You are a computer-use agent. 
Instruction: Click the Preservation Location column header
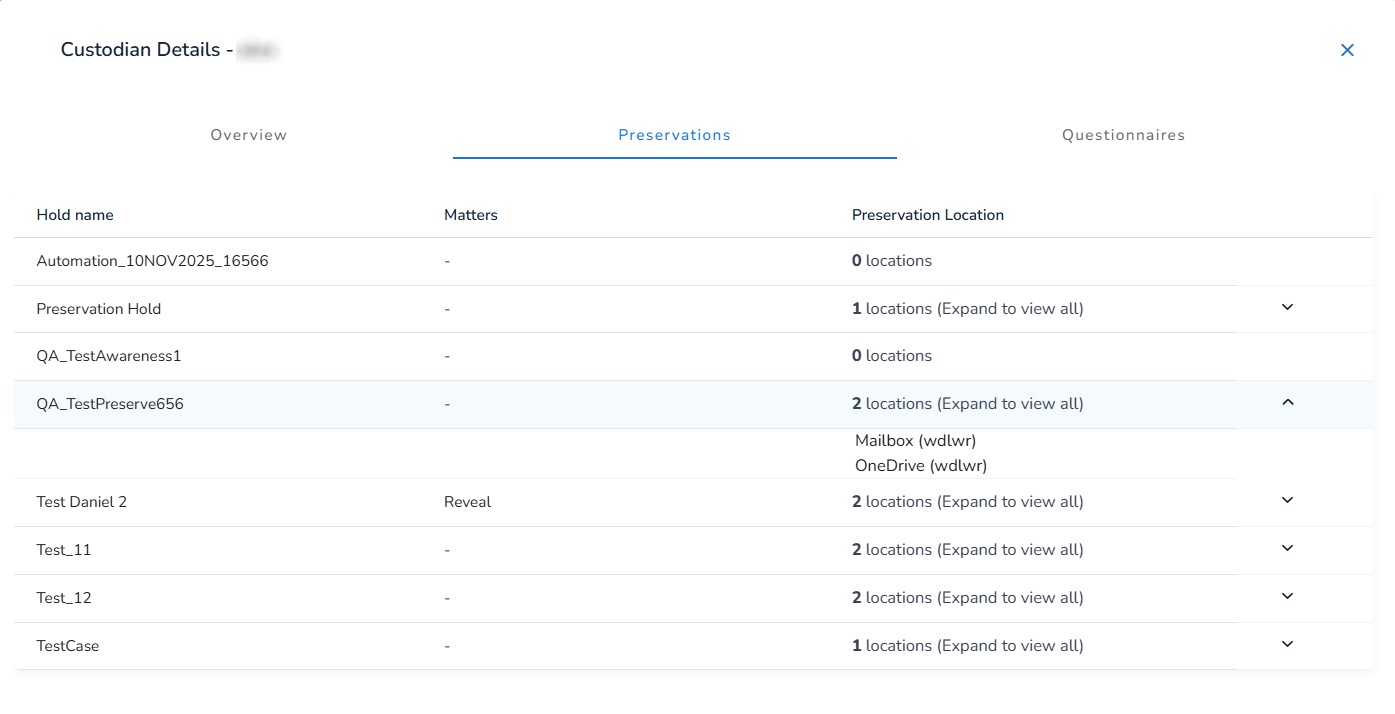(927, 215)
